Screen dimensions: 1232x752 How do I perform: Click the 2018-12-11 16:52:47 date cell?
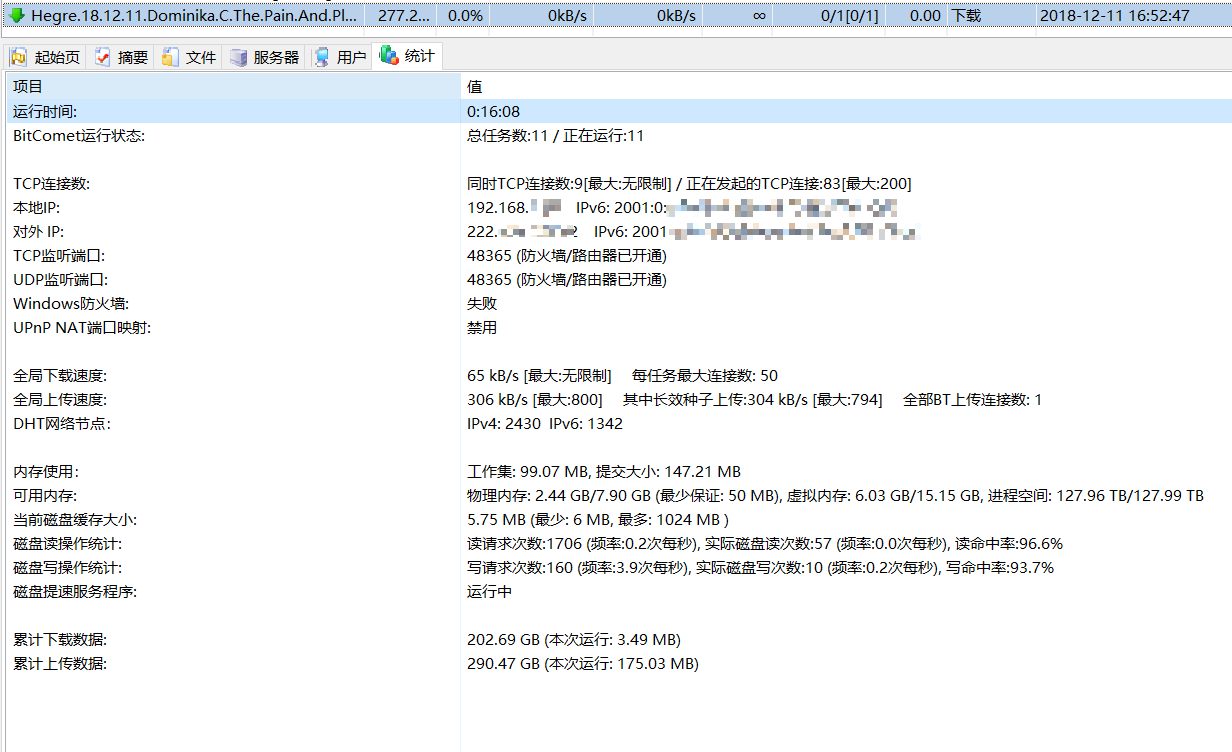[x=1114, y=16]
